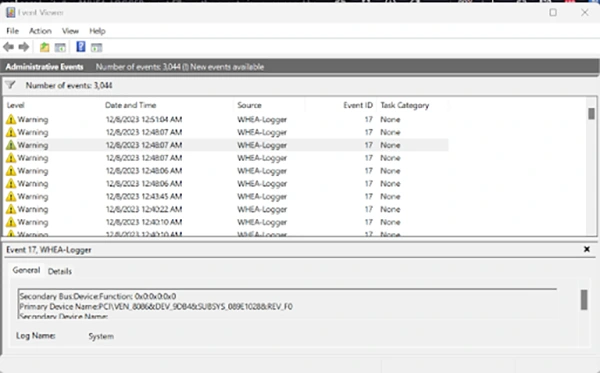The width and height of the screenshot is (600, 373).
Task: Click the Secondary Bus:Device:Function description line
Action: click(98, 296)
